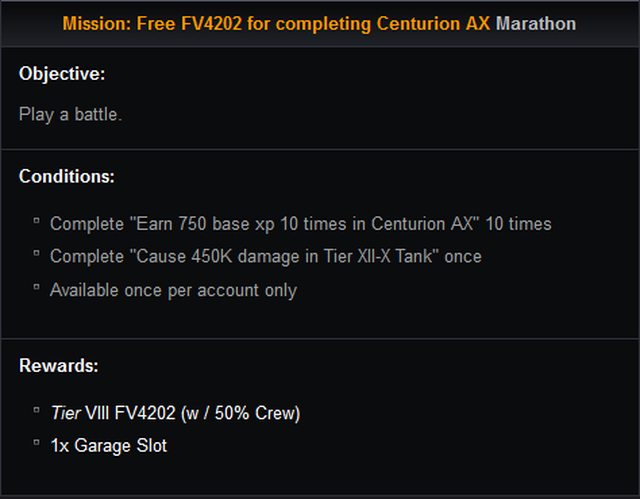The image size is (640, 499).
Task: Select the Objective heading
Action: click(62, 74)
